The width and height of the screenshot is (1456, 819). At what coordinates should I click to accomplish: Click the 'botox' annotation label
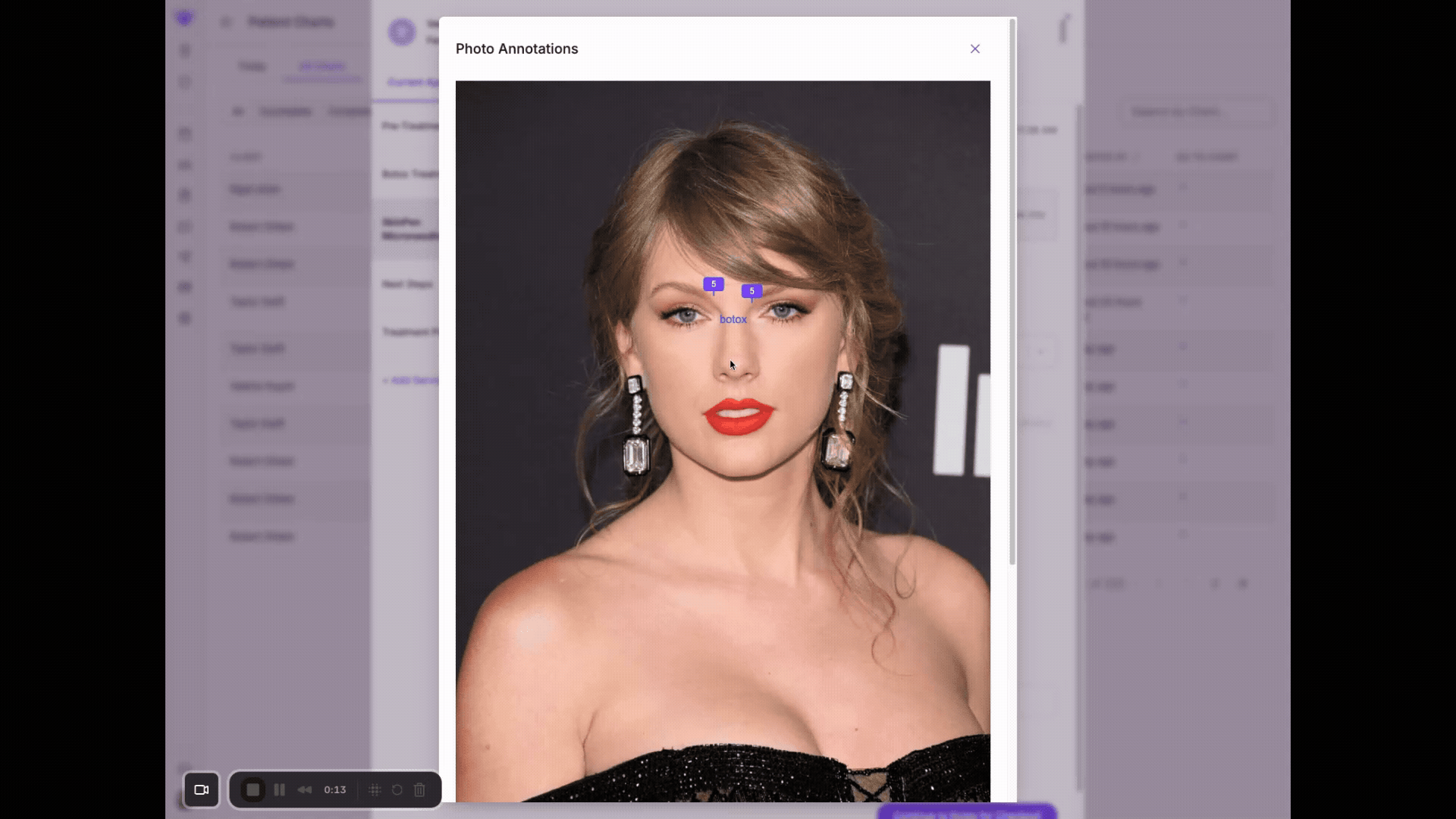coord(733,319)
